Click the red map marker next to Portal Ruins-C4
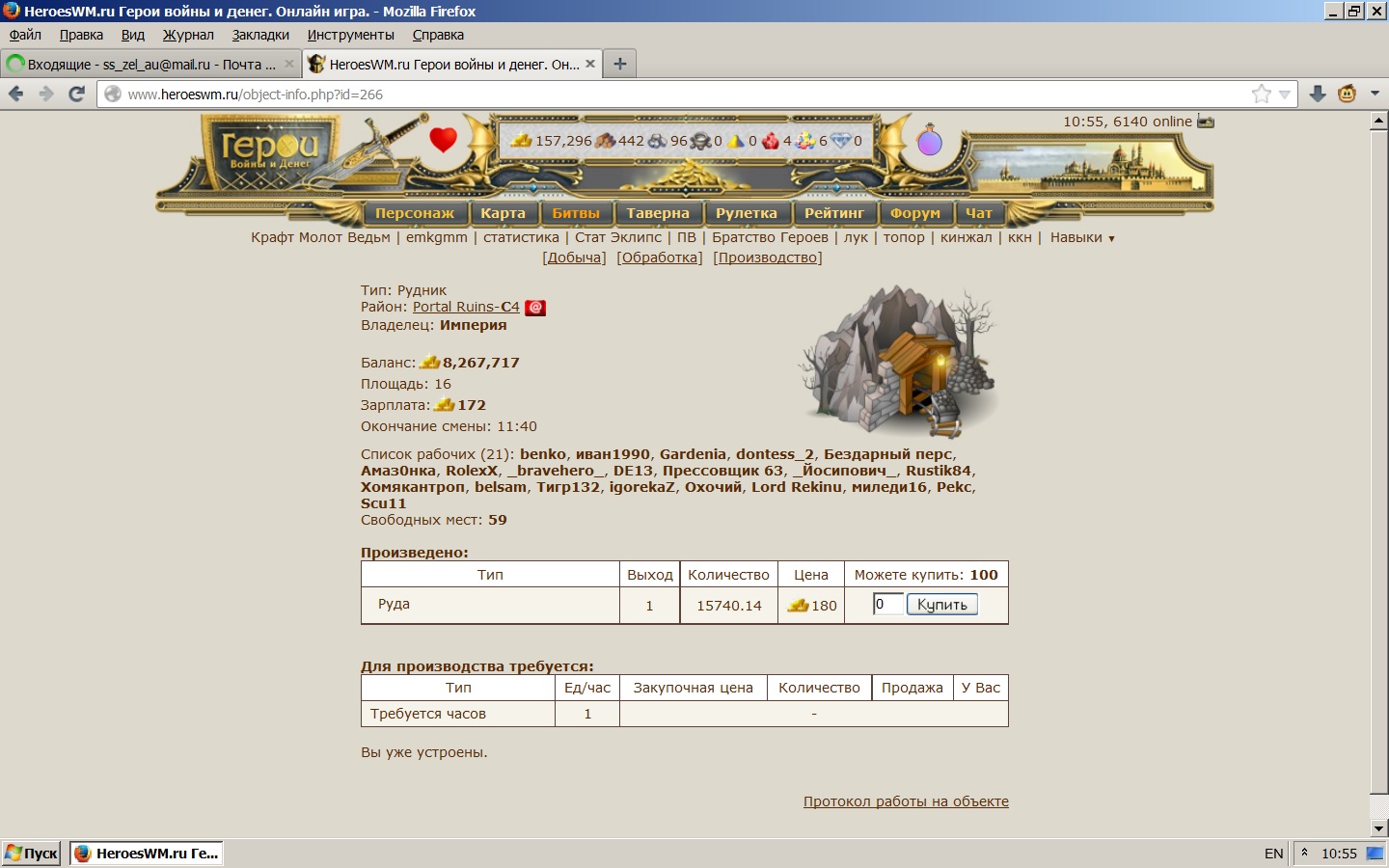Image resolution: width=1389 pixels, height=868 pixels. tap(535, 308)
